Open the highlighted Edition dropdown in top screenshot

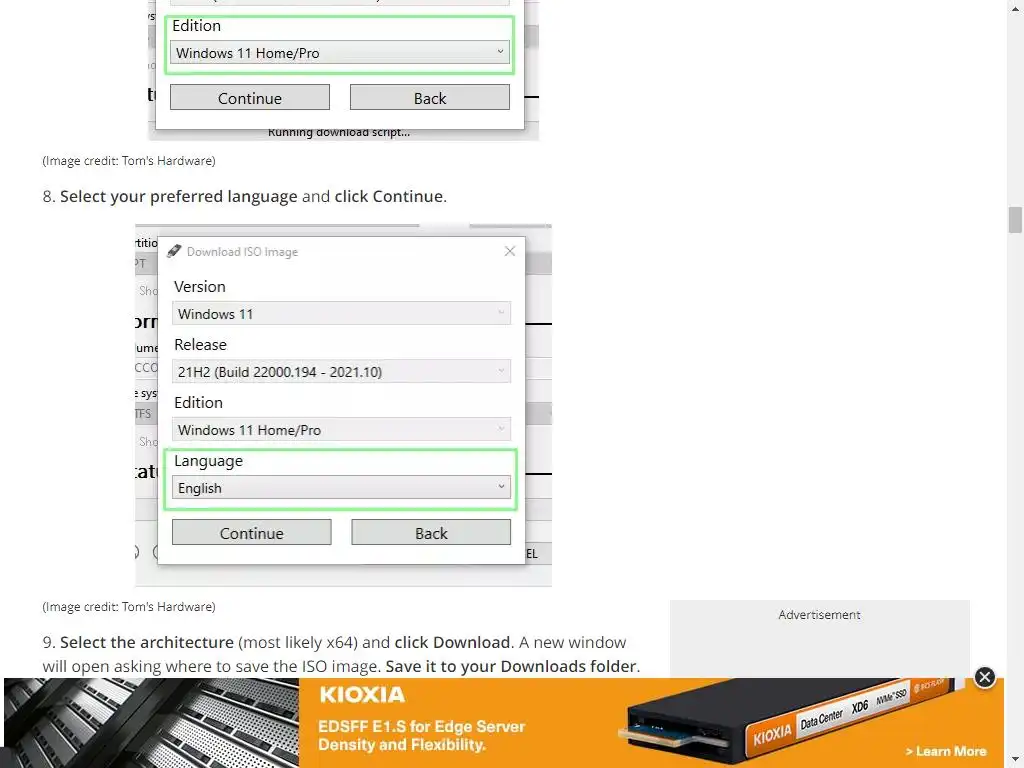(x=340, y=53)
